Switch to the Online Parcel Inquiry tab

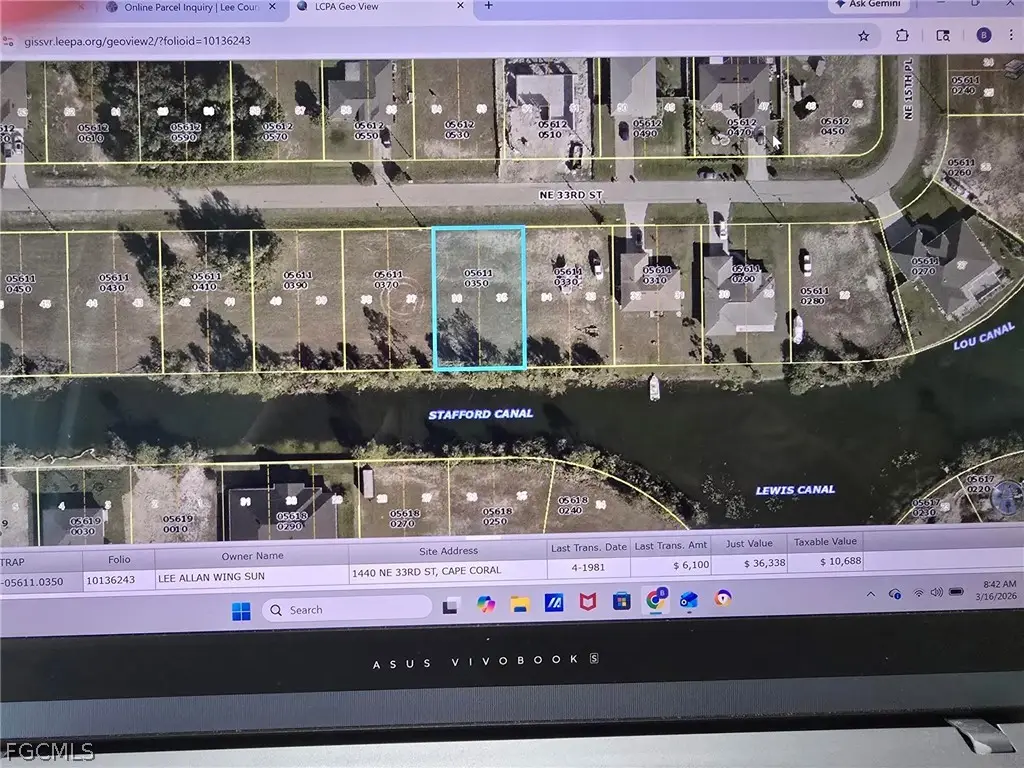(190, 7)
